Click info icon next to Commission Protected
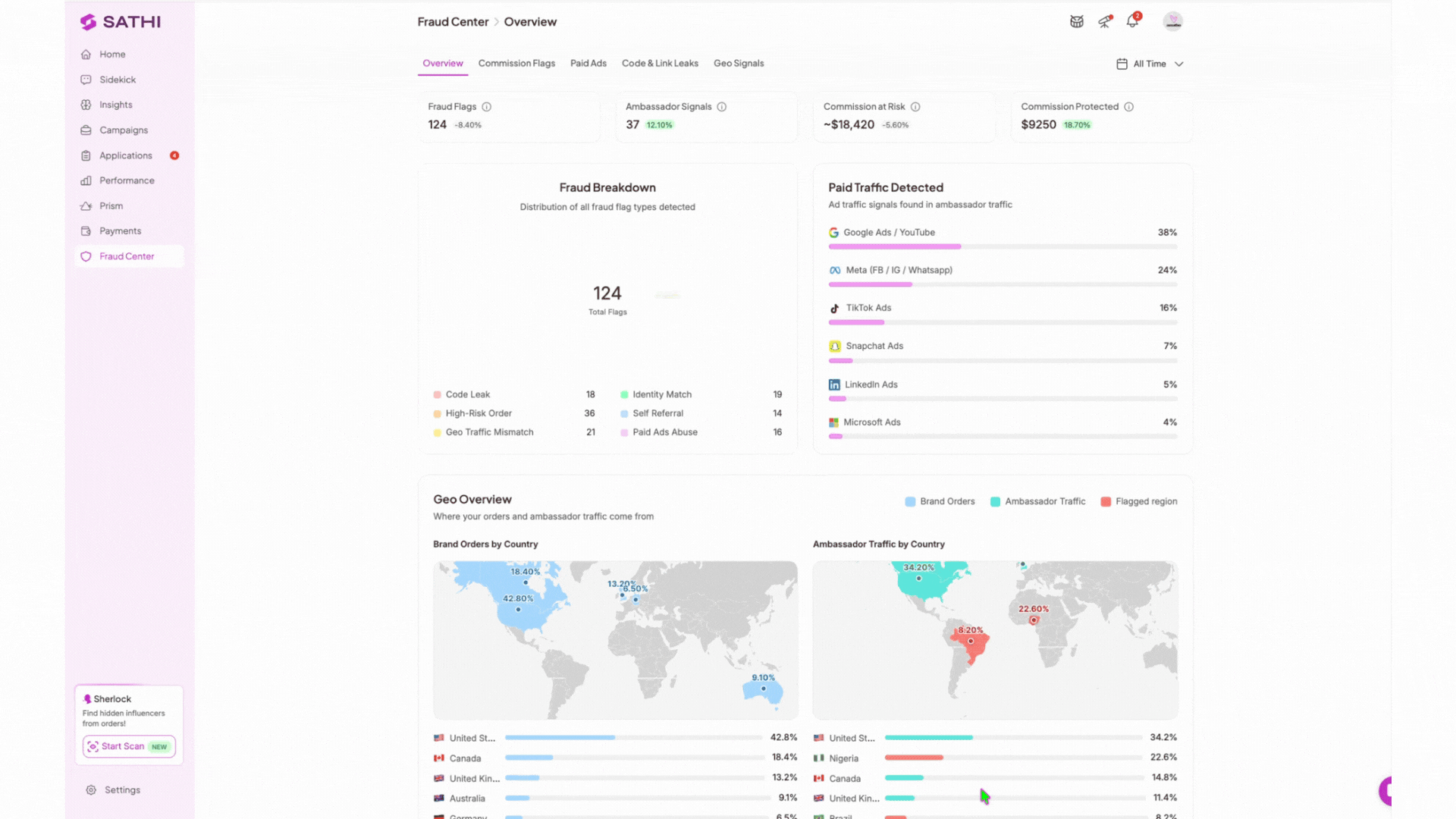The image size is (1456, 819). (1128, 107)
